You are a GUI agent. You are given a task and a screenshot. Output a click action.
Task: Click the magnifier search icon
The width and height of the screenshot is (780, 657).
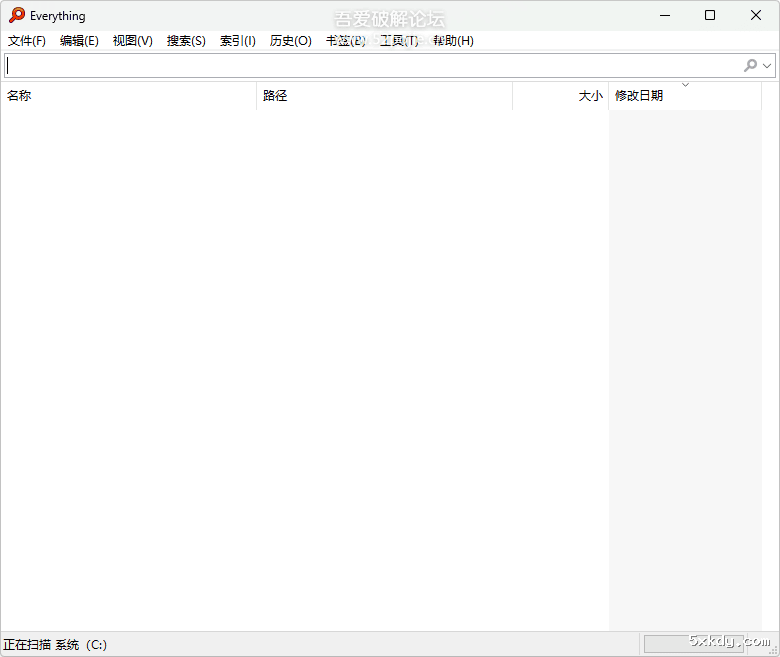tap(750, 65)
